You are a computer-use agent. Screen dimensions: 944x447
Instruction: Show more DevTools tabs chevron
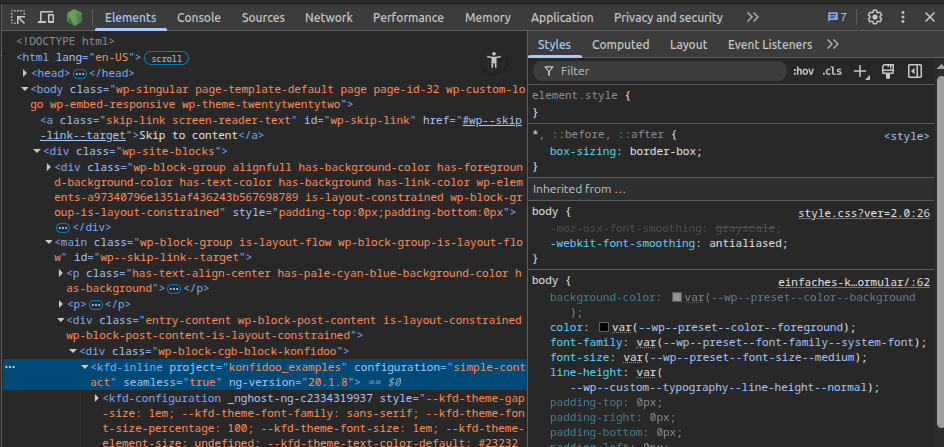(x=753, y=17)
